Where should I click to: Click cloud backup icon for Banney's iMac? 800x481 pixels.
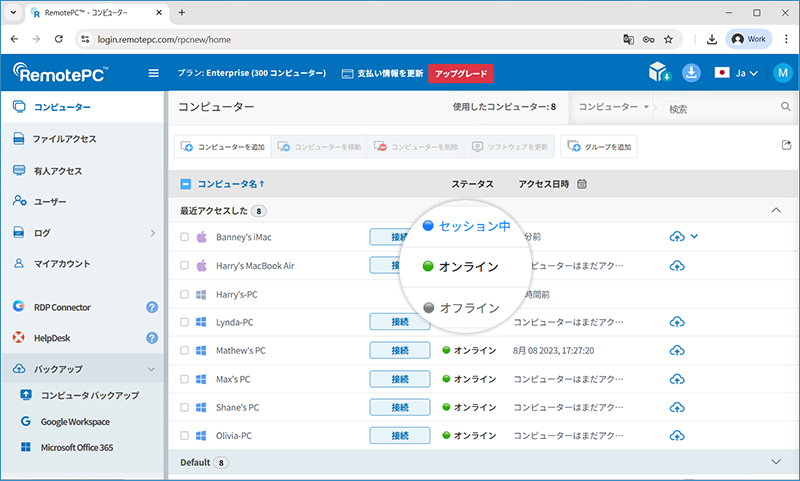[x=677, y=237]
